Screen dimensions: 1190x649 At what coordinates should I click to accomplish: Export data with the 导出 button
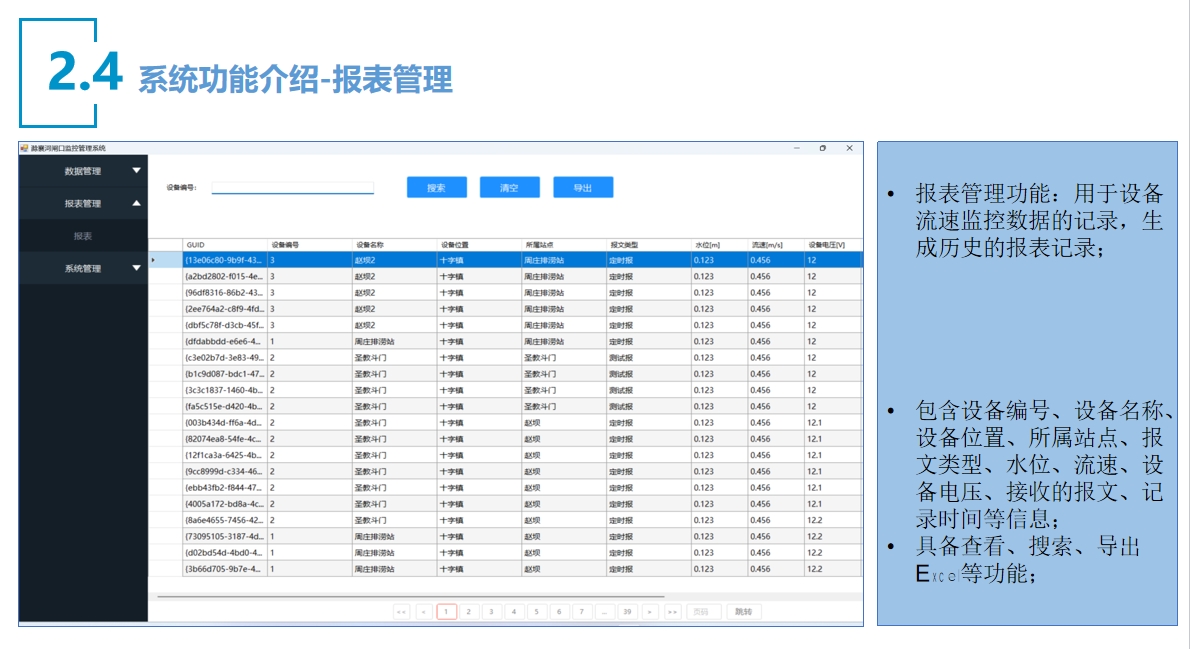coord(583,188)
